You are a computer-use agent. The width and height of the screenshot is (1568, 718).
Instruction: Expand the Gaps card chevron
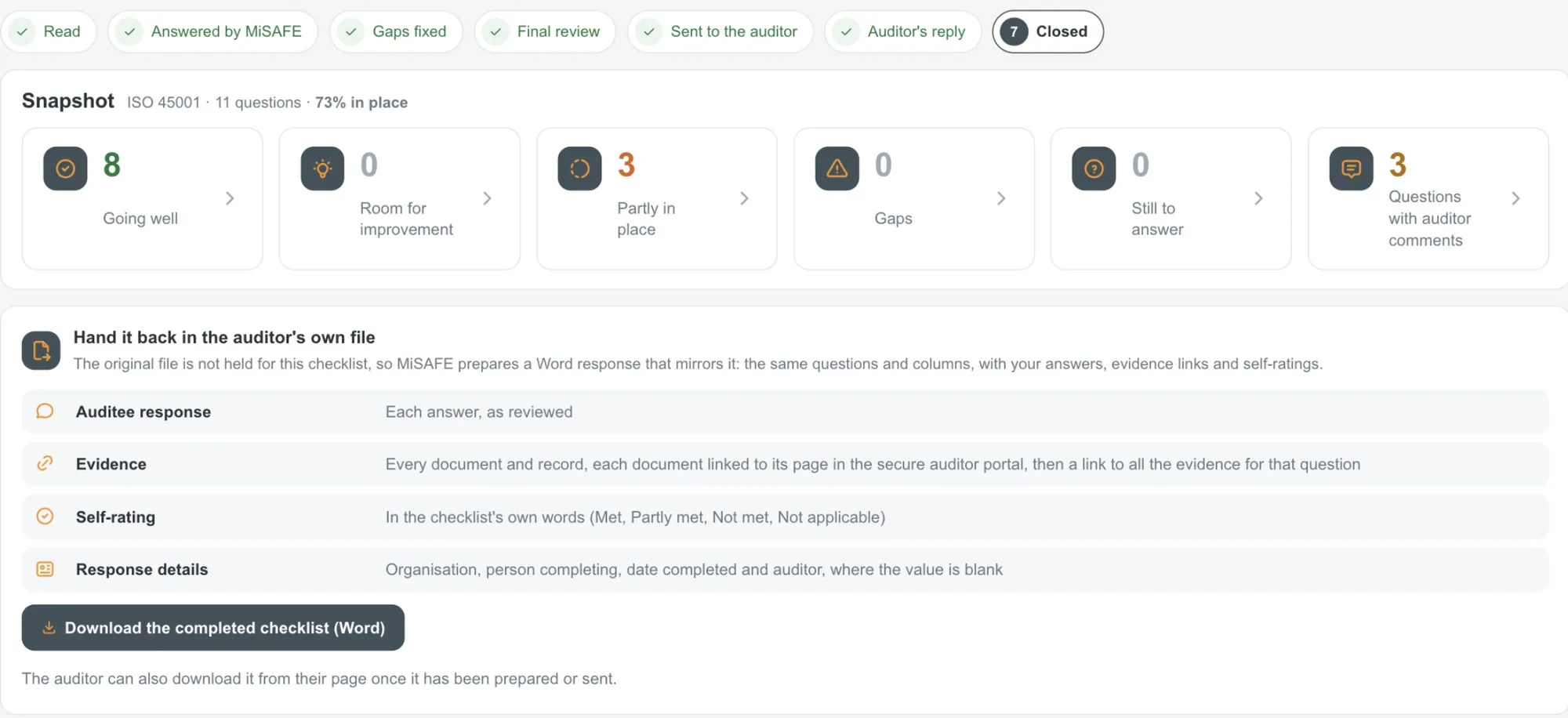pyautogui.click(x=1001, y=198)
